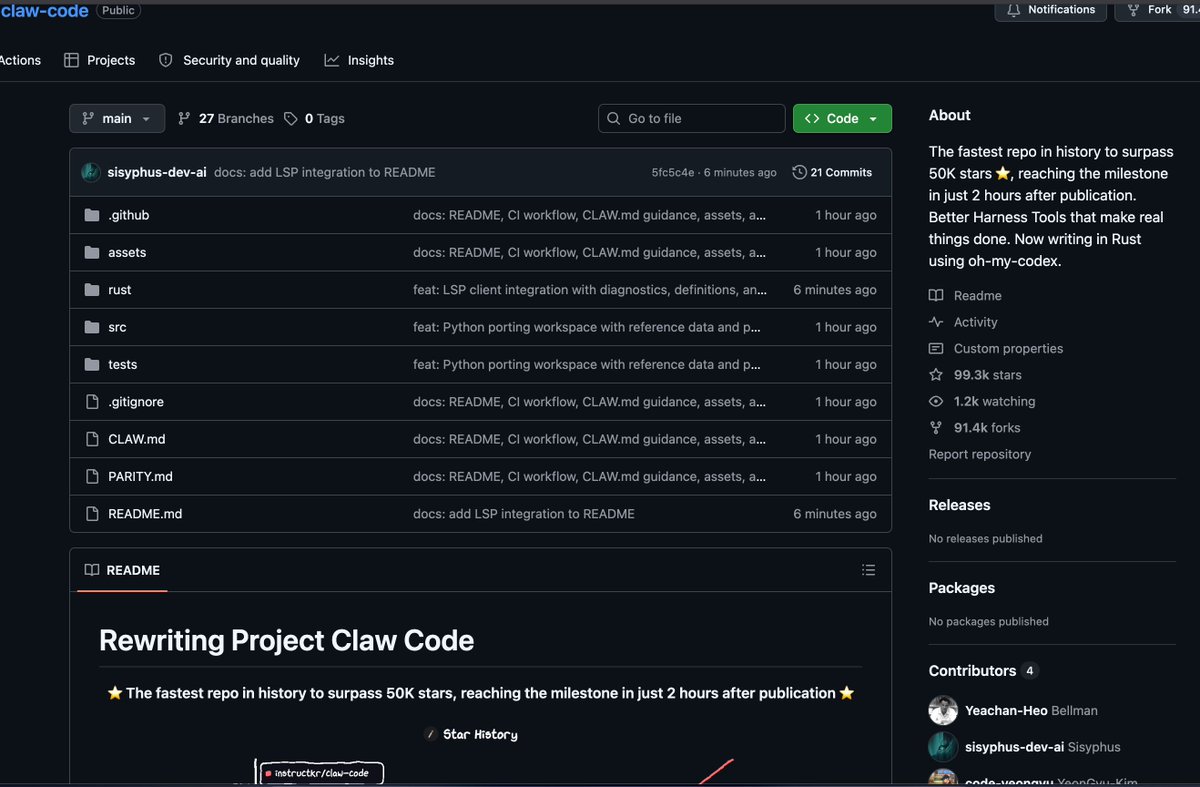Open the README.md file
The width and height of the screenshot is (1200, 787).
(x=145, y=514)
